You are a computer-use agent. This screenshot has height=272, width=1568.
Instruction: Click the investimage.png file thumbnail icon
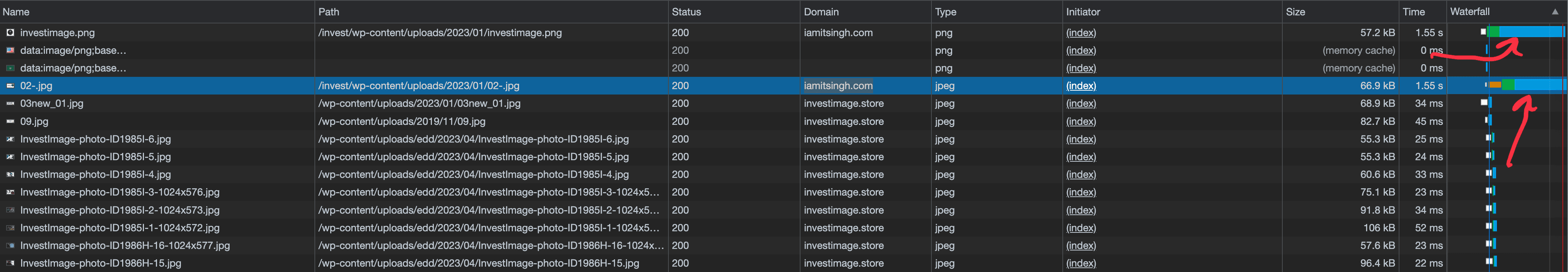point(10,33)
